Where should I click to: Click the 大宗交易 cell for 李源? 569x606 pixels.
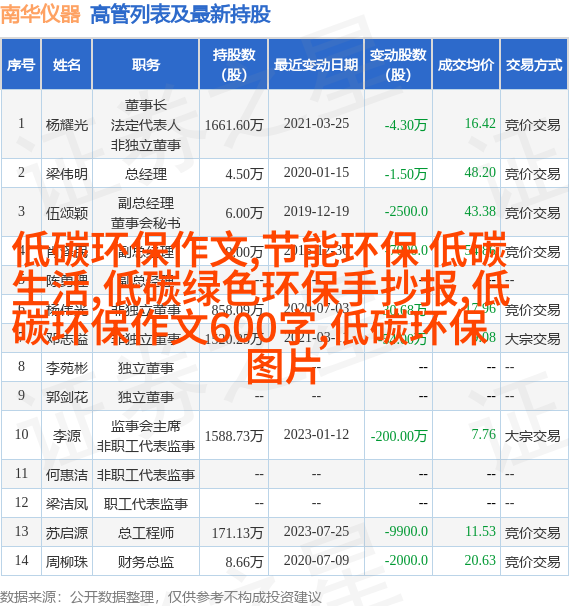coord(532,436)
